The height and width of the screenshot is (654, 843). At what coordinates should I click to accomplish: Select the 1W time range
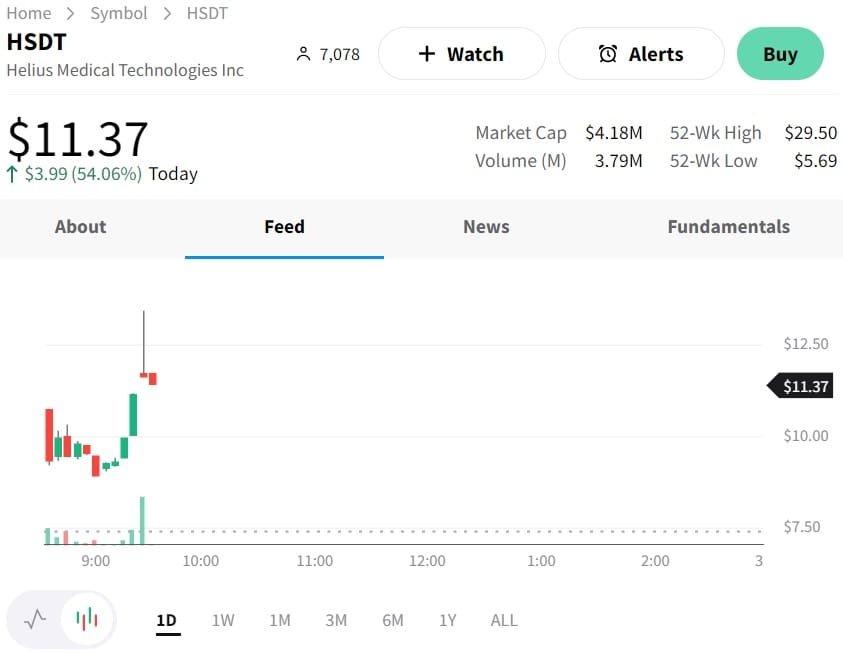coord(223,620)
